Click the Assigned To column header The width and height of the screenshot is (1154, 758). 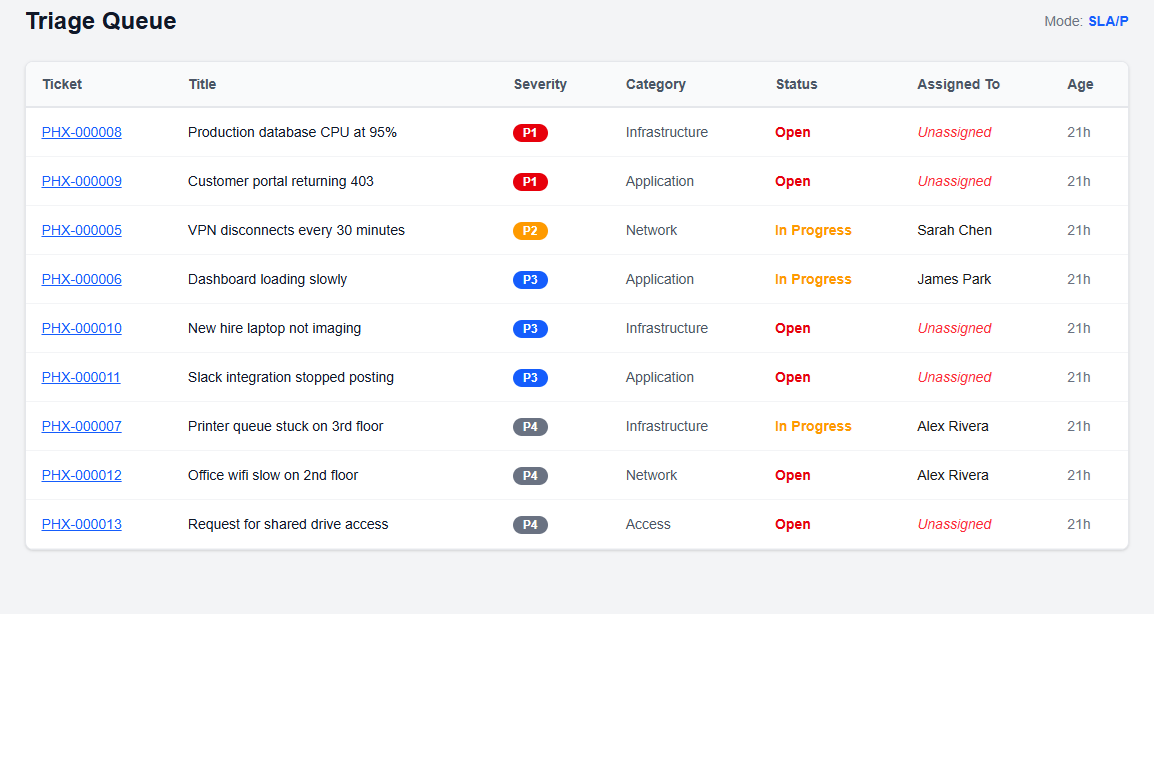pos(958,84)
